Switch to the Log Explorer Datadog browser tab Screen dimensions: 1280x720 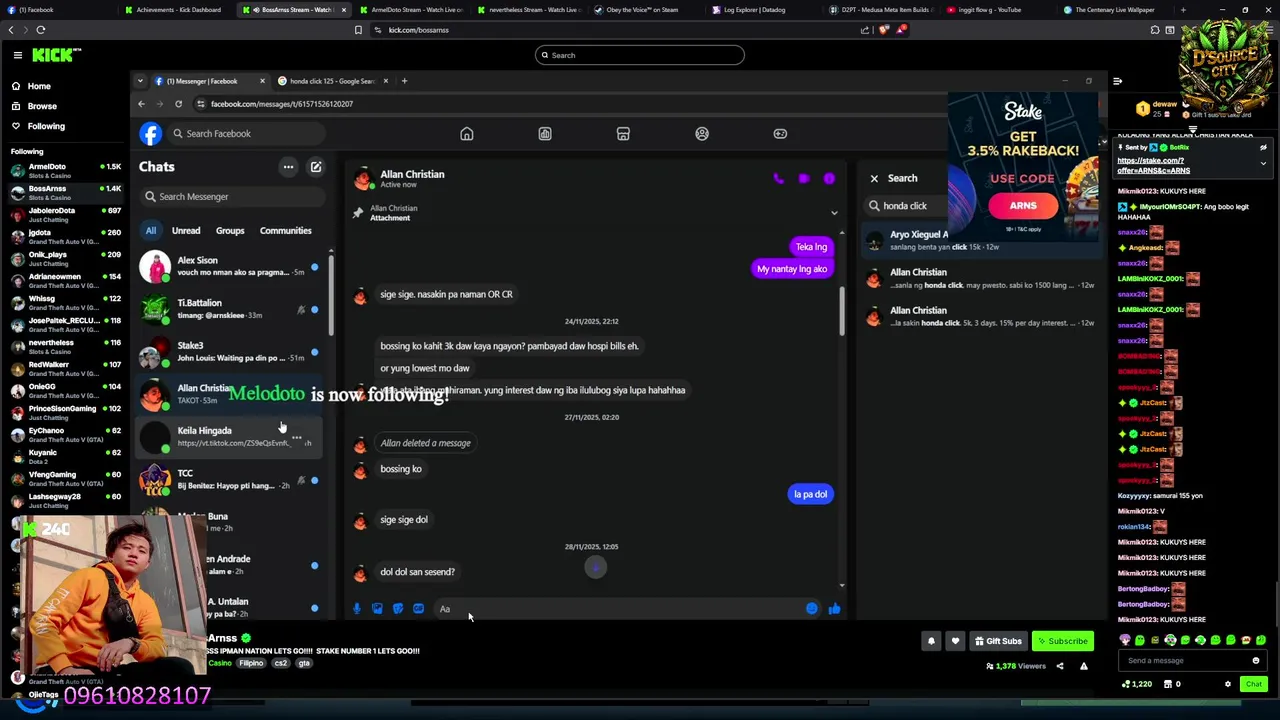755,10
